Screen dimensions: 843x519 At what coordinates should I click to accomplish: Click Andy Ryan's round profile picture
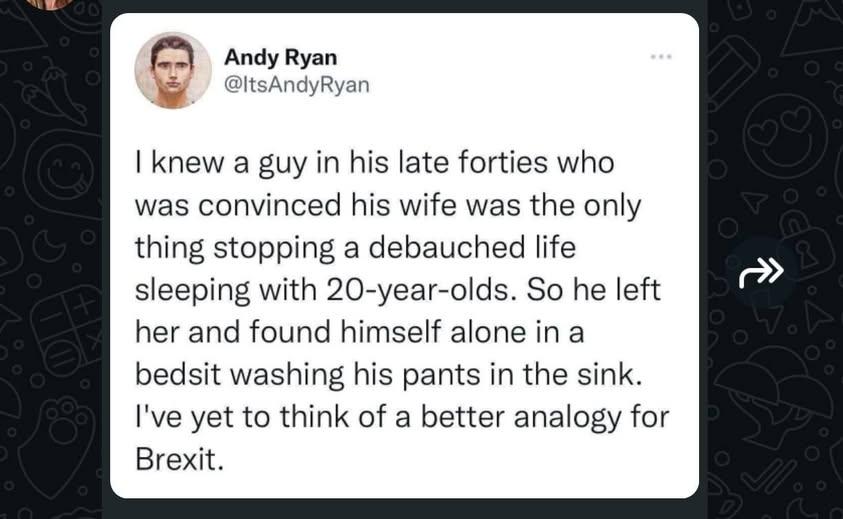point(173,70)
